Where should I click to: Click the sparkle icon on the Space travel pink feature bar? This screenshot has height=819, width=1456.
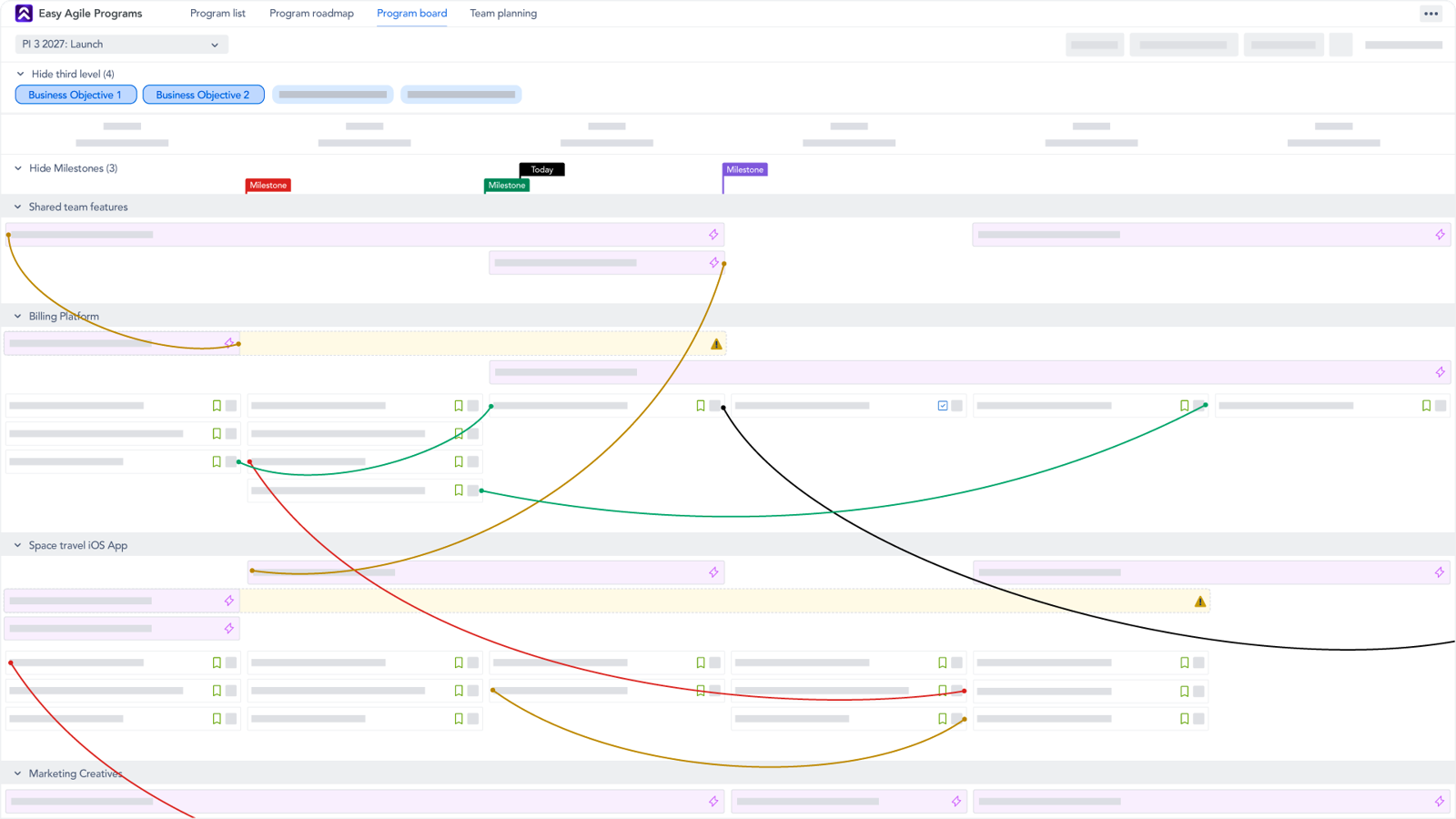713,571
